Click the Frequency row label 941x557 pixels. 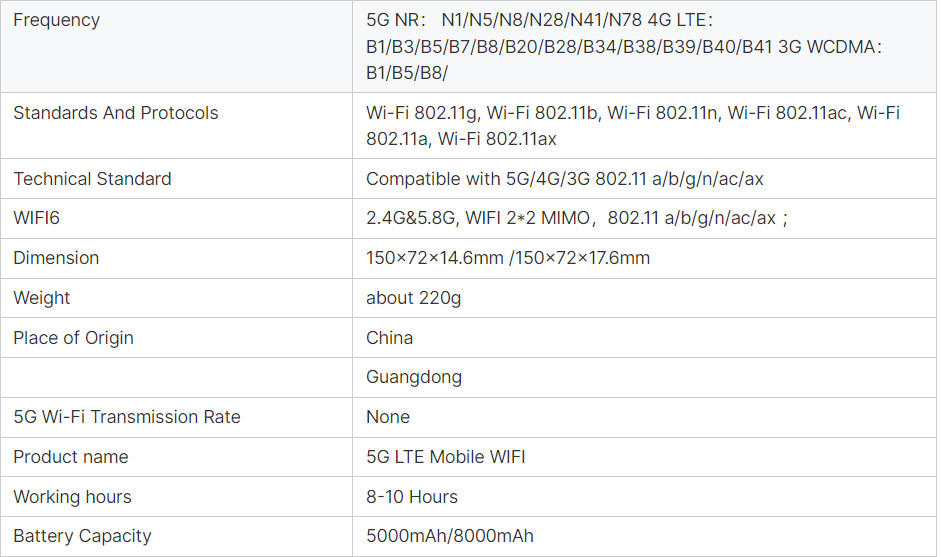[x=56, y=20]
